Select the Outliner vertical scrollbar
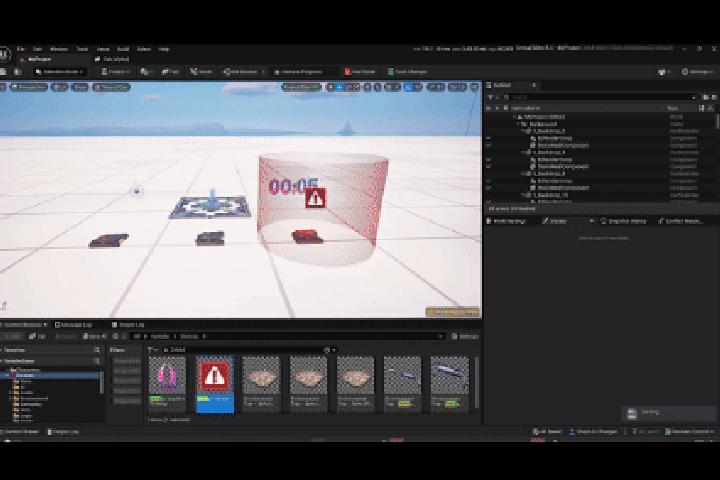The height and width of the screenshot is (480, 720). 717,122
